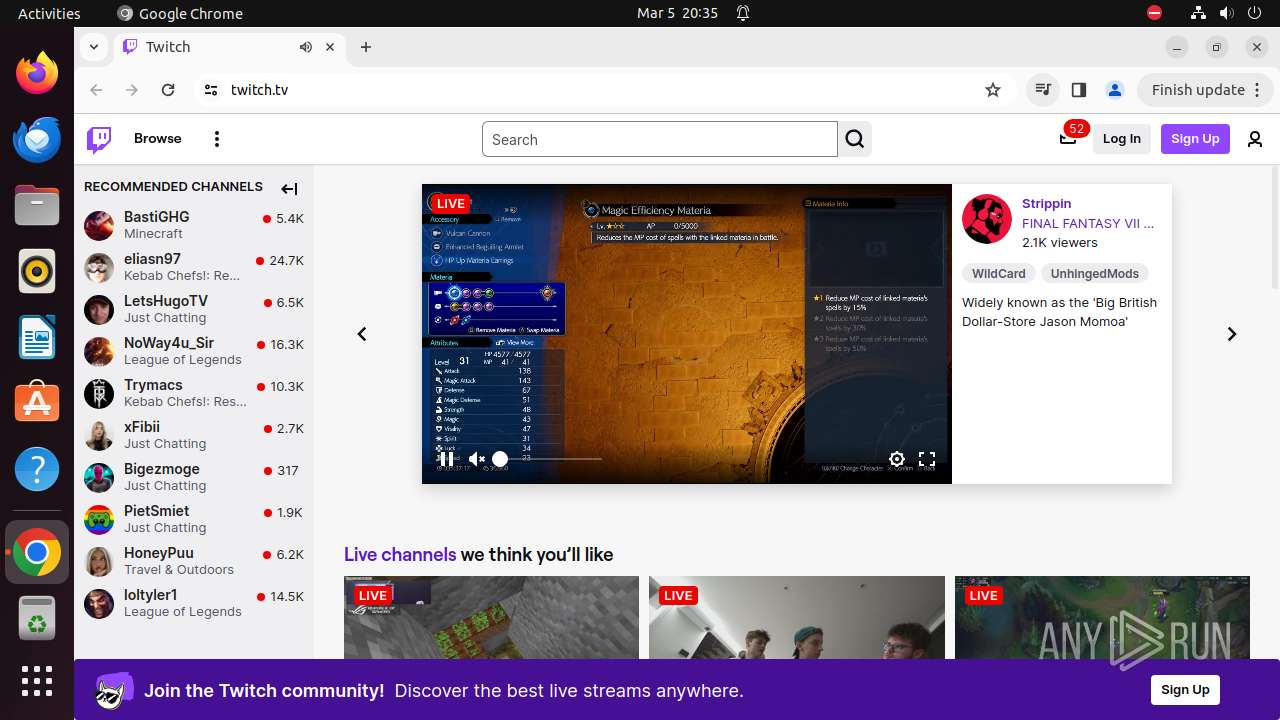The height and width of the screenshot is (720, 1280).
Task: Open NoWay4u_Sir recommended channel
Action: click(194, 351)
